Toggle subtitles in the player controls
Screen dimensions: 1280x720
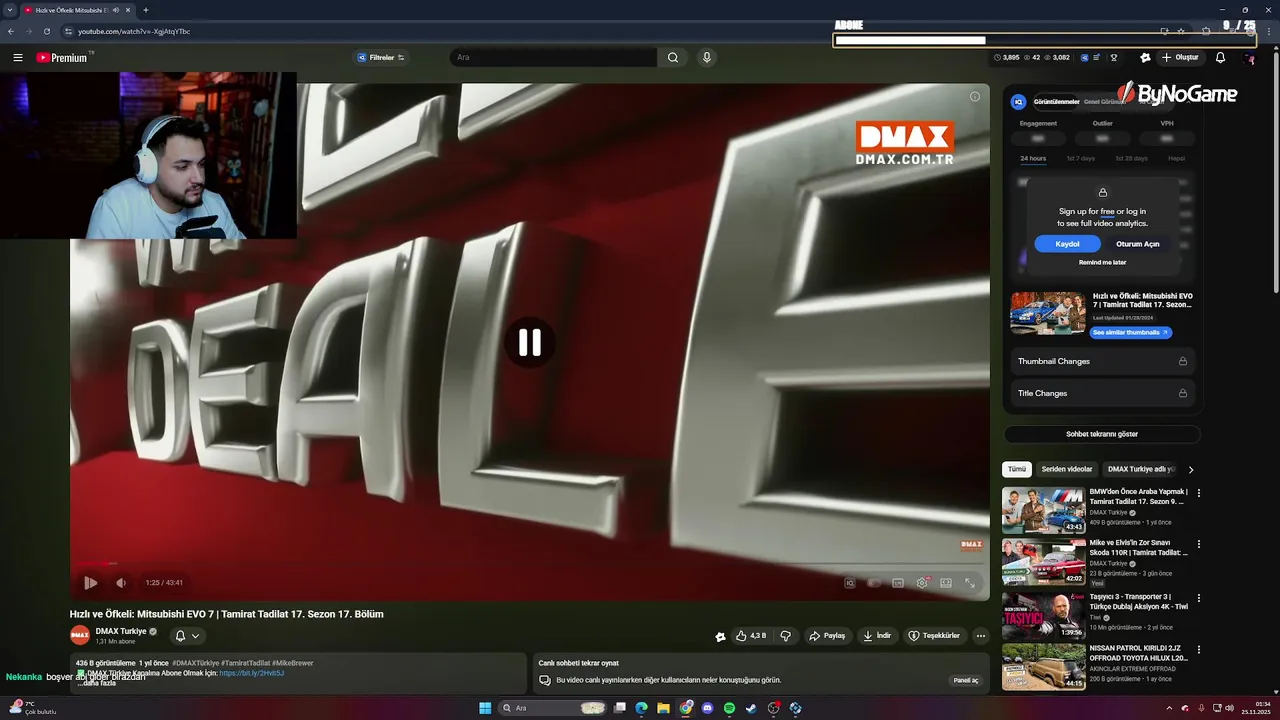click(898, 583)
